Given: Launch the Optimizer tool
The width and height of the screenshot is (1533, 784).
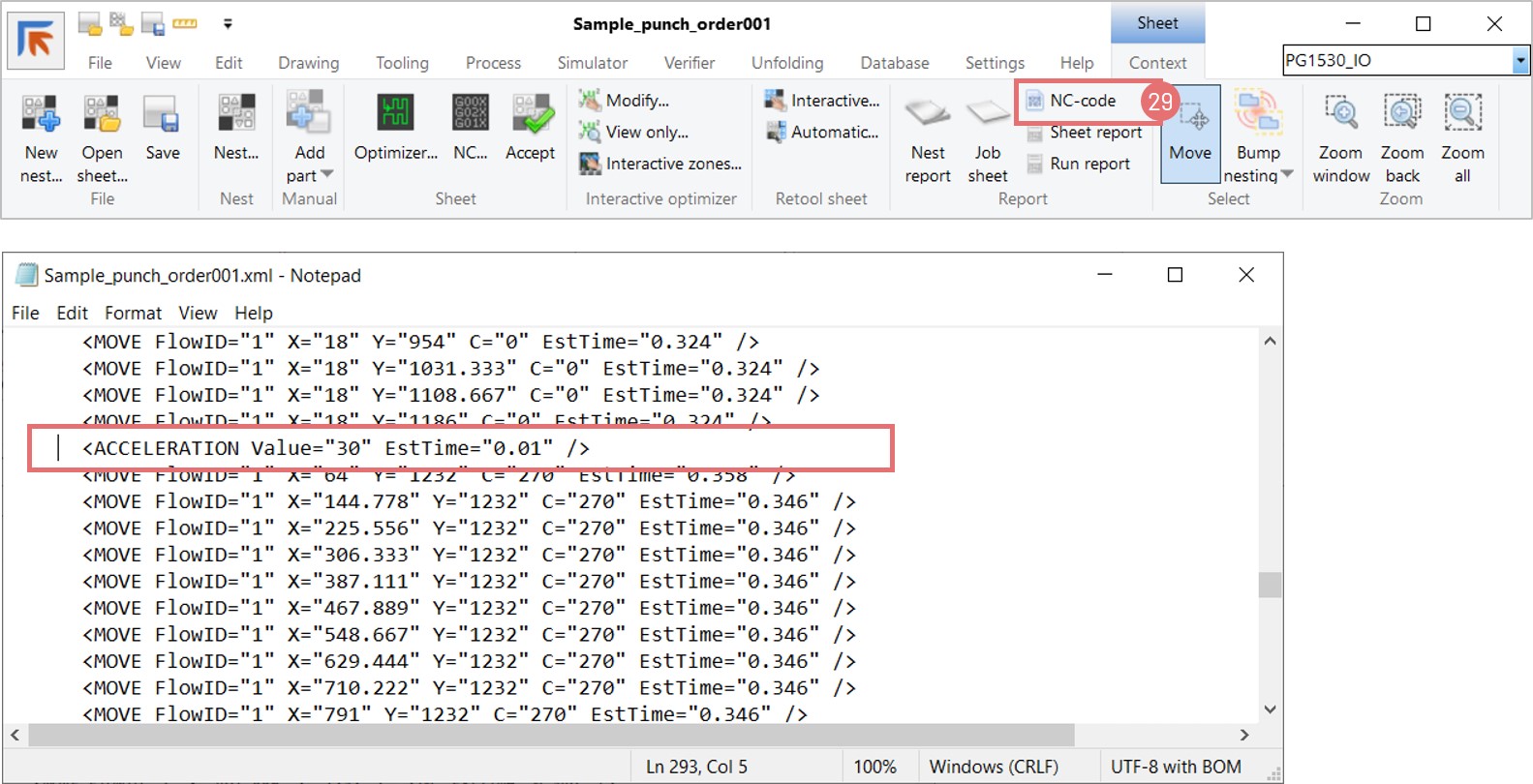Looking at the screenshot, I should point(395,114).
